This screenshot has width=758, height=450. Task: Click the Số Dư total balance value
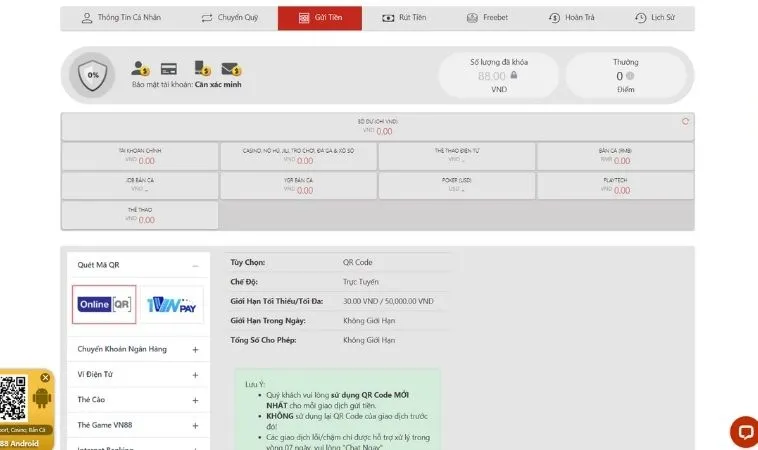(384, 131)
